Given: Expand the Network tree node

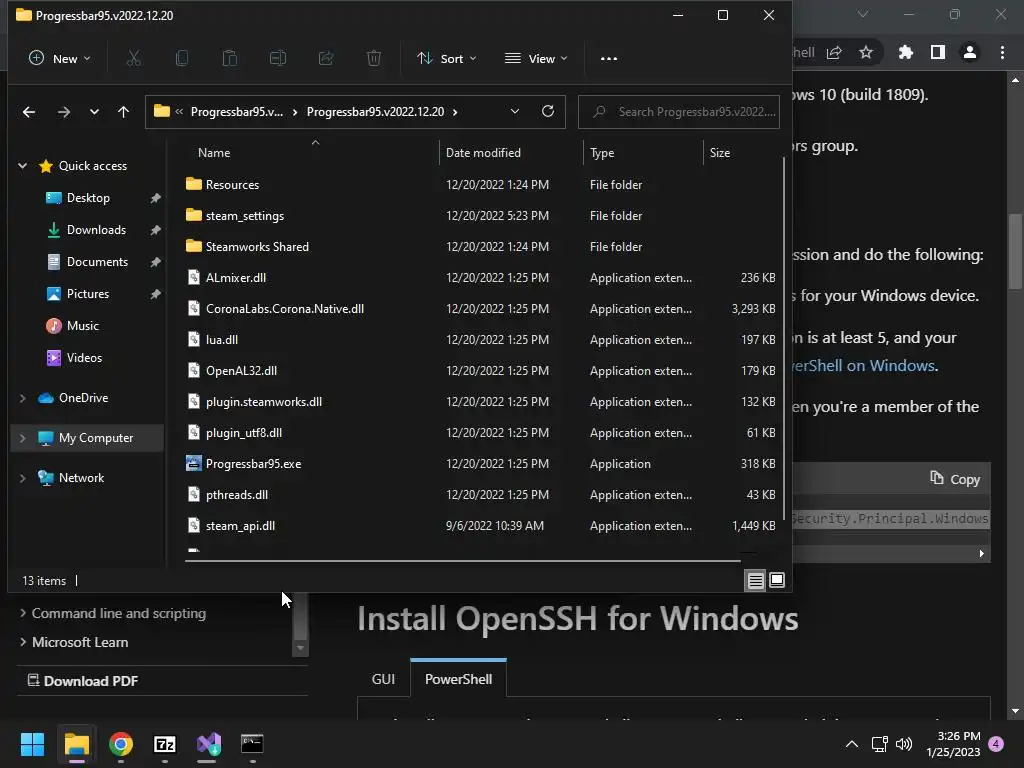Looking at the screenshot, I should point(23,478).
